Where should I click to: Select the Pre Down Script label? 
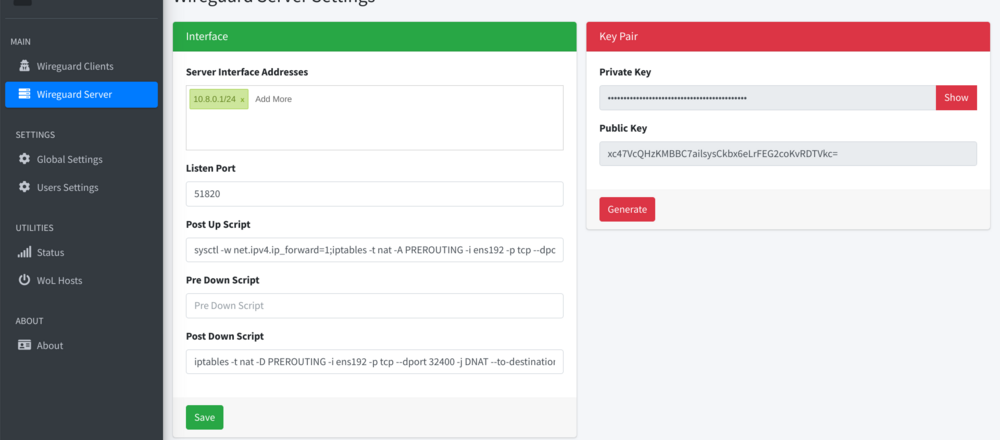click(223, 280)
